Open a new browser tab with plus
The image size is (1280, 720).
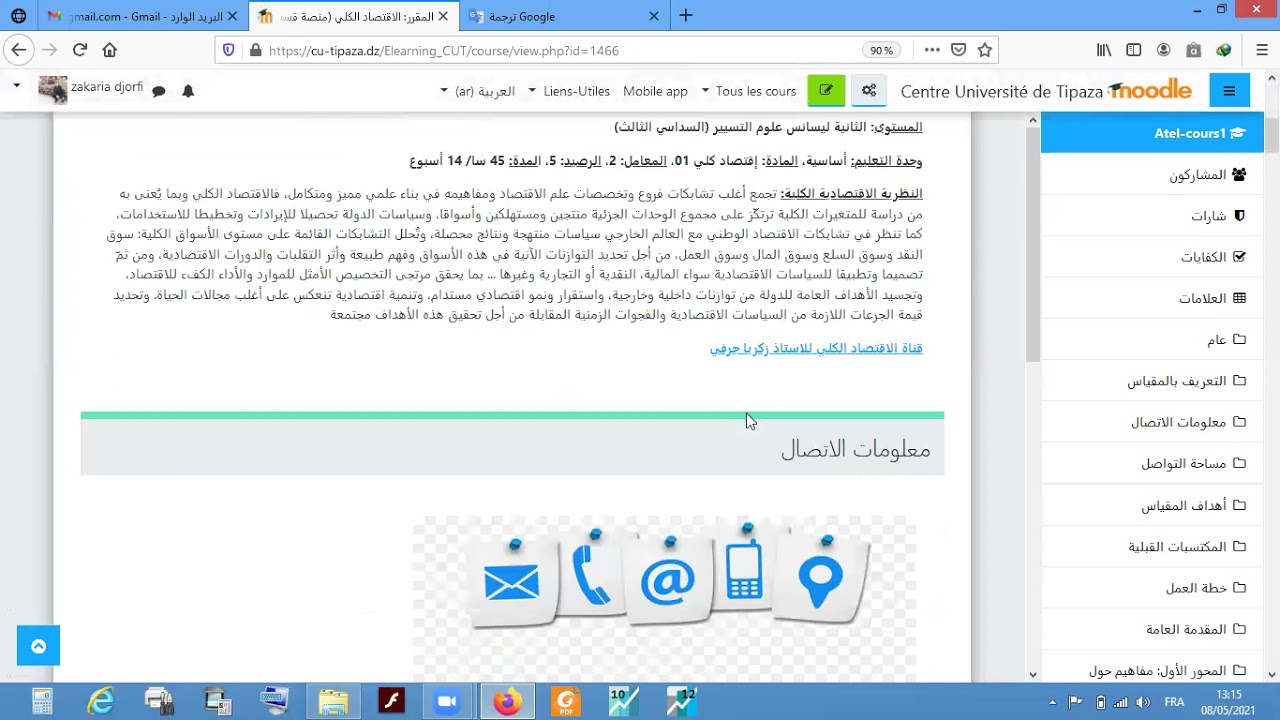[x=686, y=16]
